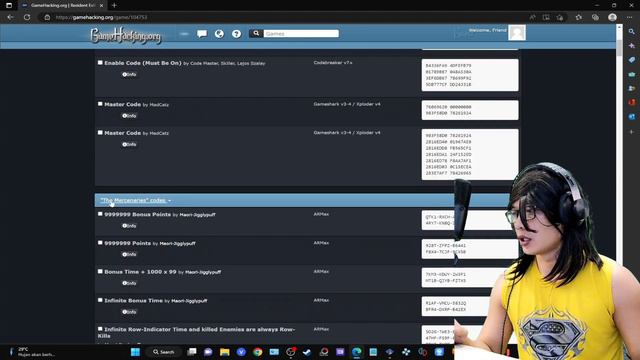Open File Explorer from taskbar
Screen dimensions: 640x360
[224, 351]
